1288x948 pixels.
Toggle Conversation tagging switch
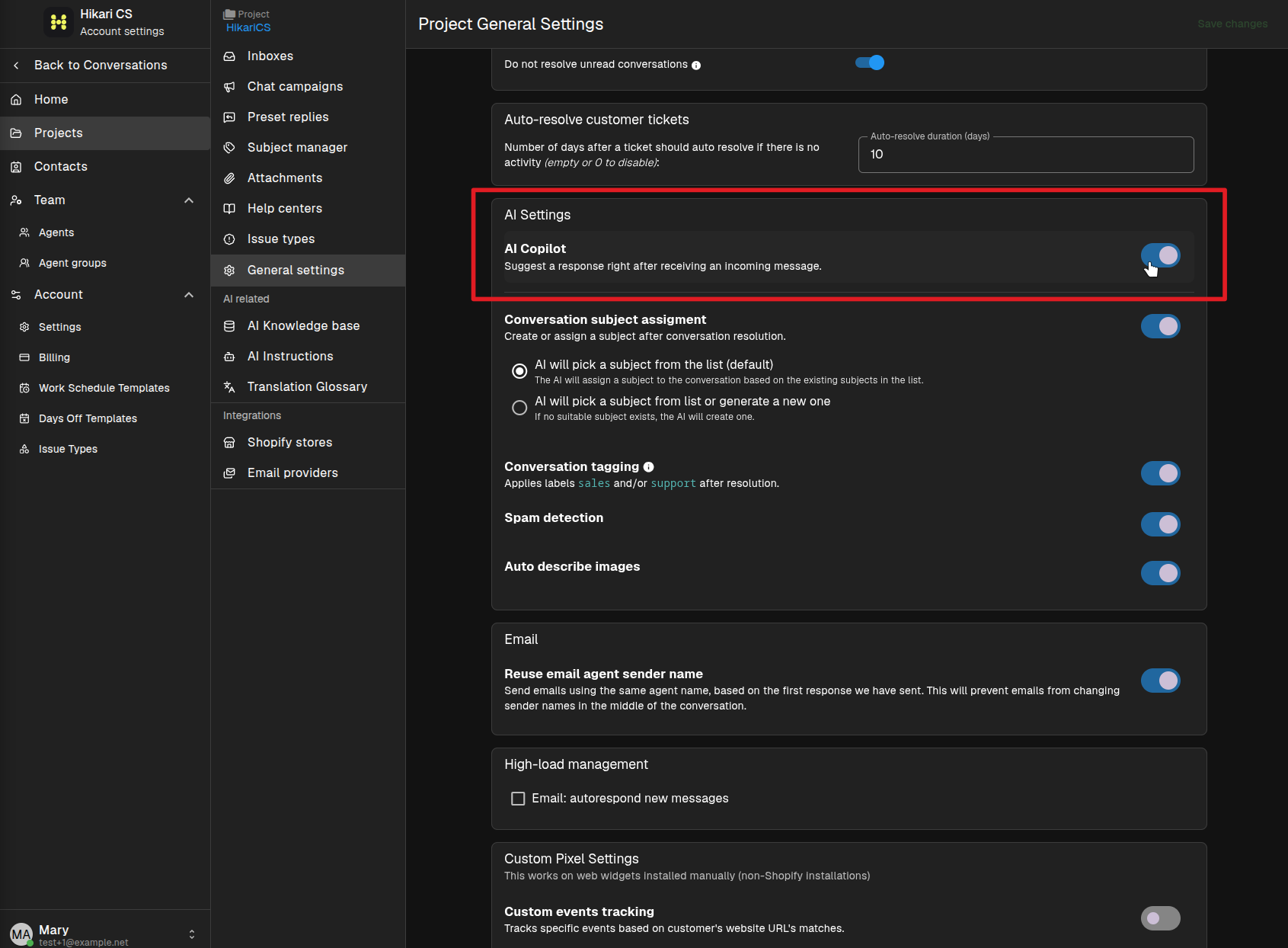(x=1160, y=473)
